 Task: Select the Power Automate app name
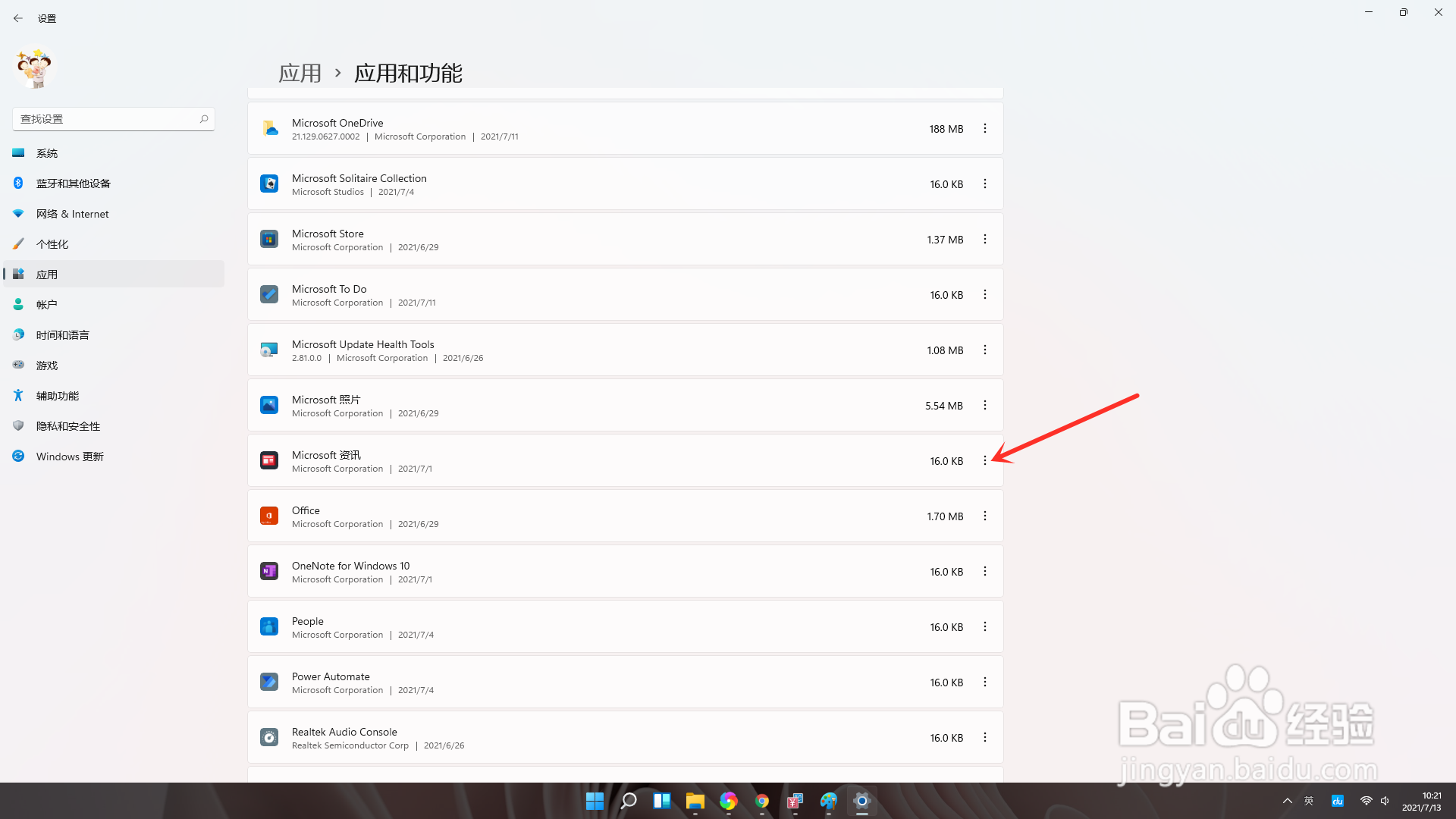[331, 676]
